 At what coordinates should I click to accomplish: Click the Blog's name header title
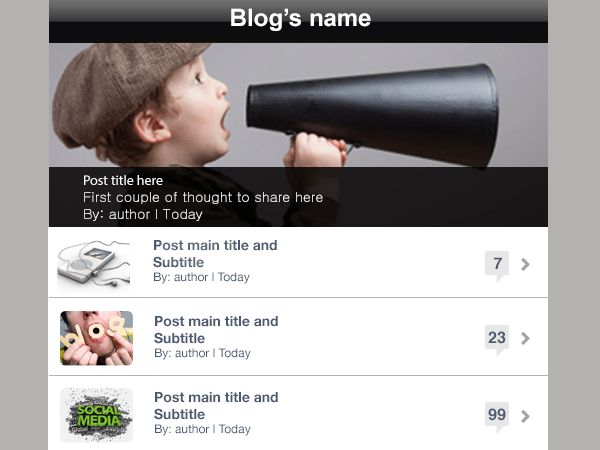coord(300,18)
